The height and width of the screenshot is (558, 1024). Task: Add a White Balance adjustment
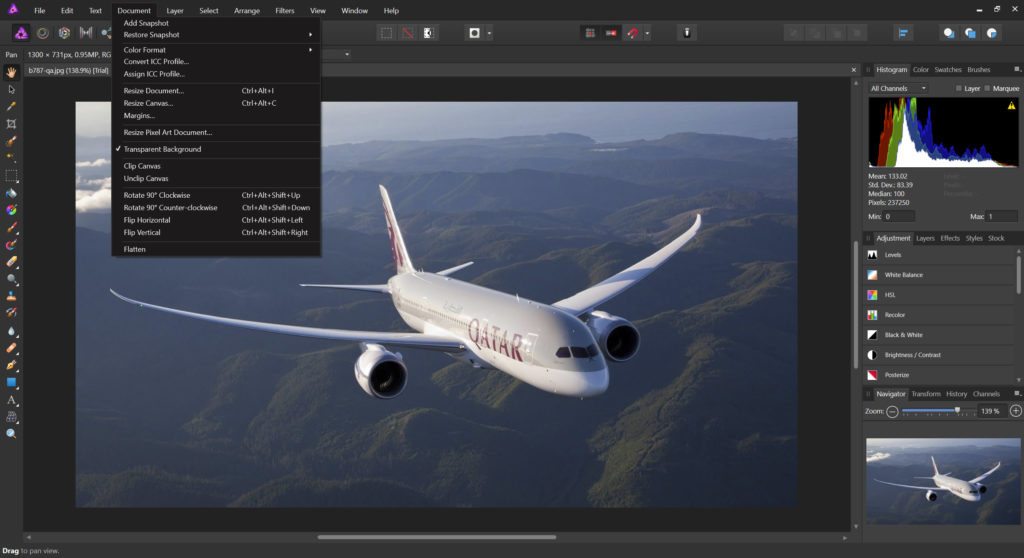[940, 275]
